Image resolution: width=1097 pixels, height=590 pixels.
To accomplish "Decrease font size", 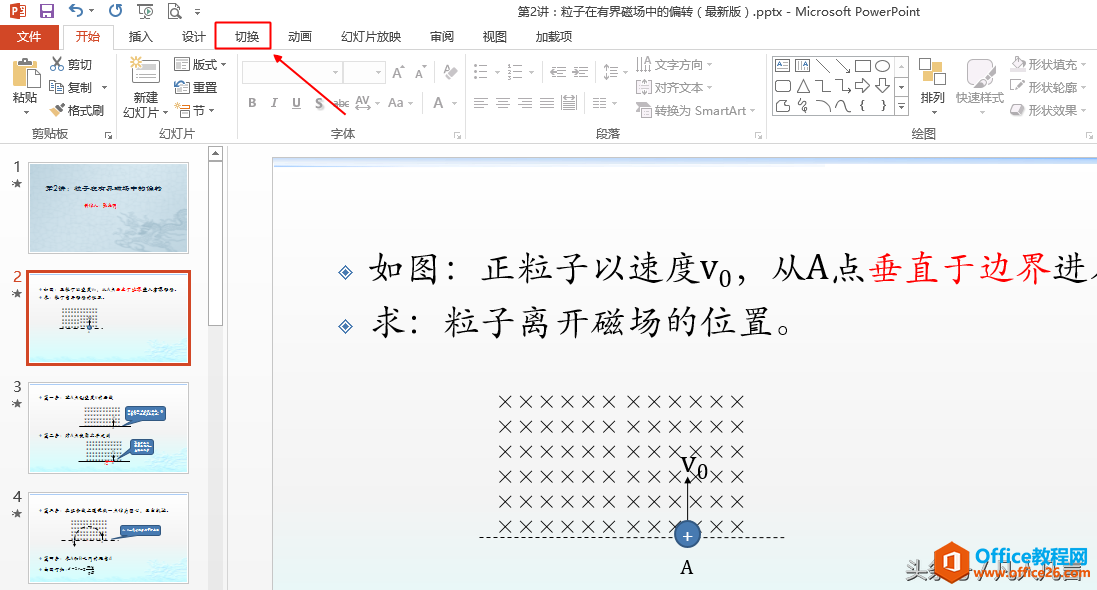I will [x=420, y=72].
